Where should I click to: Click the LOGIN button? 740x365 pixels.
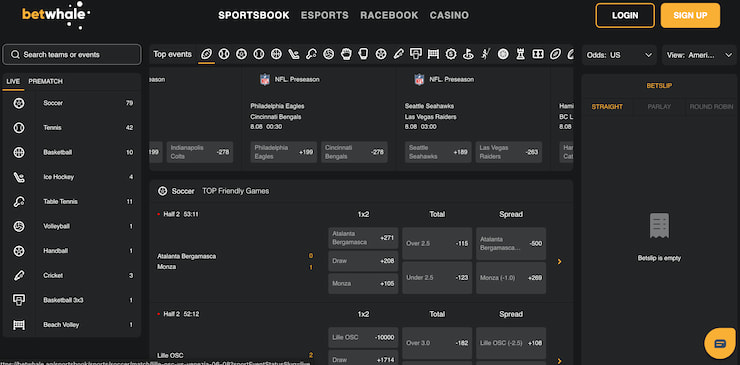625,16
